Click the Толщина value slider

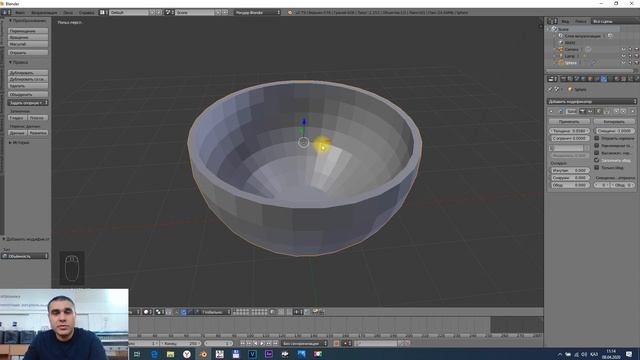click(x=569, y=131)
